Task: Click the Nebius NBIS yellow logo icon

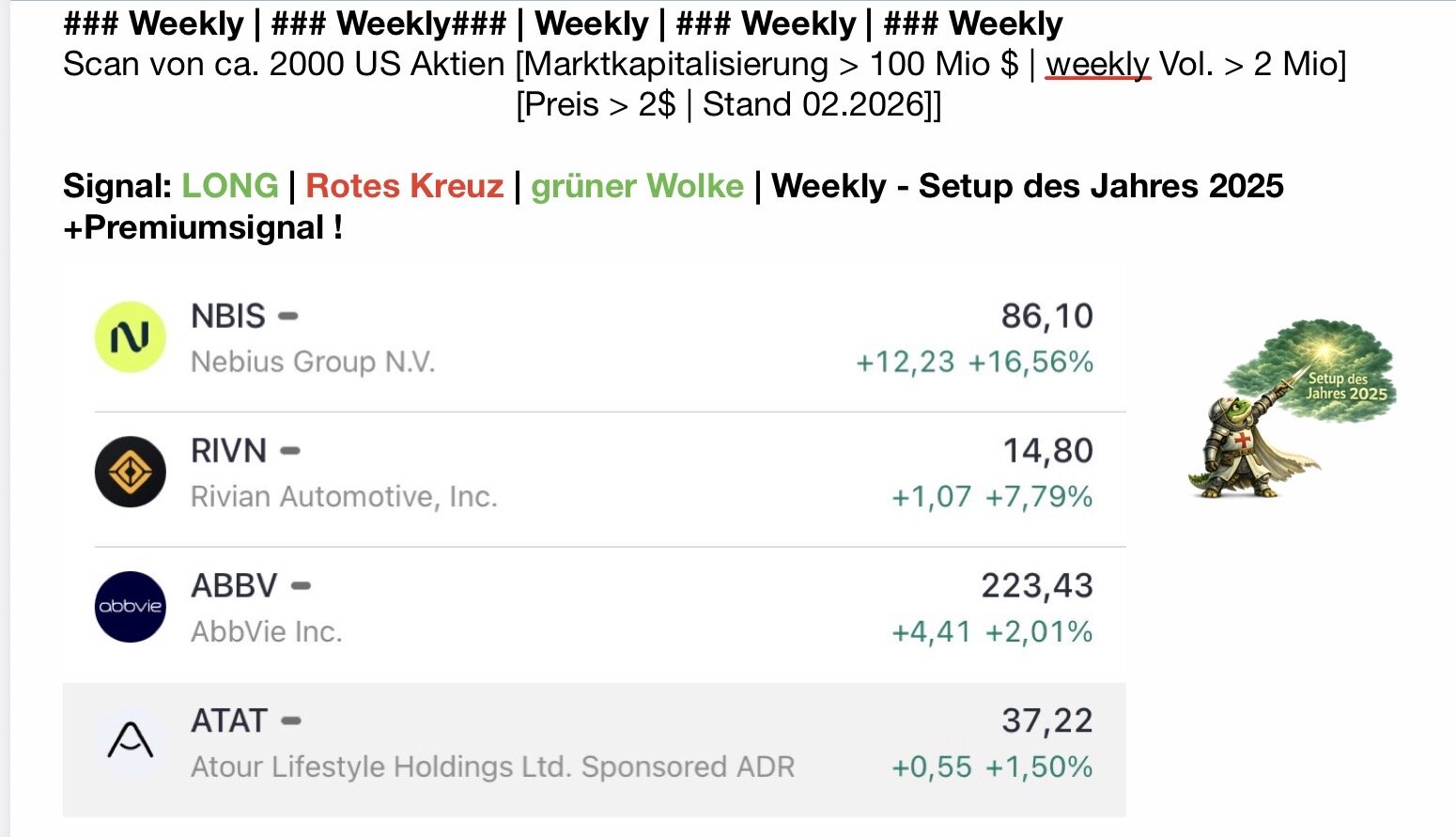Action: [x=131, y=337]
